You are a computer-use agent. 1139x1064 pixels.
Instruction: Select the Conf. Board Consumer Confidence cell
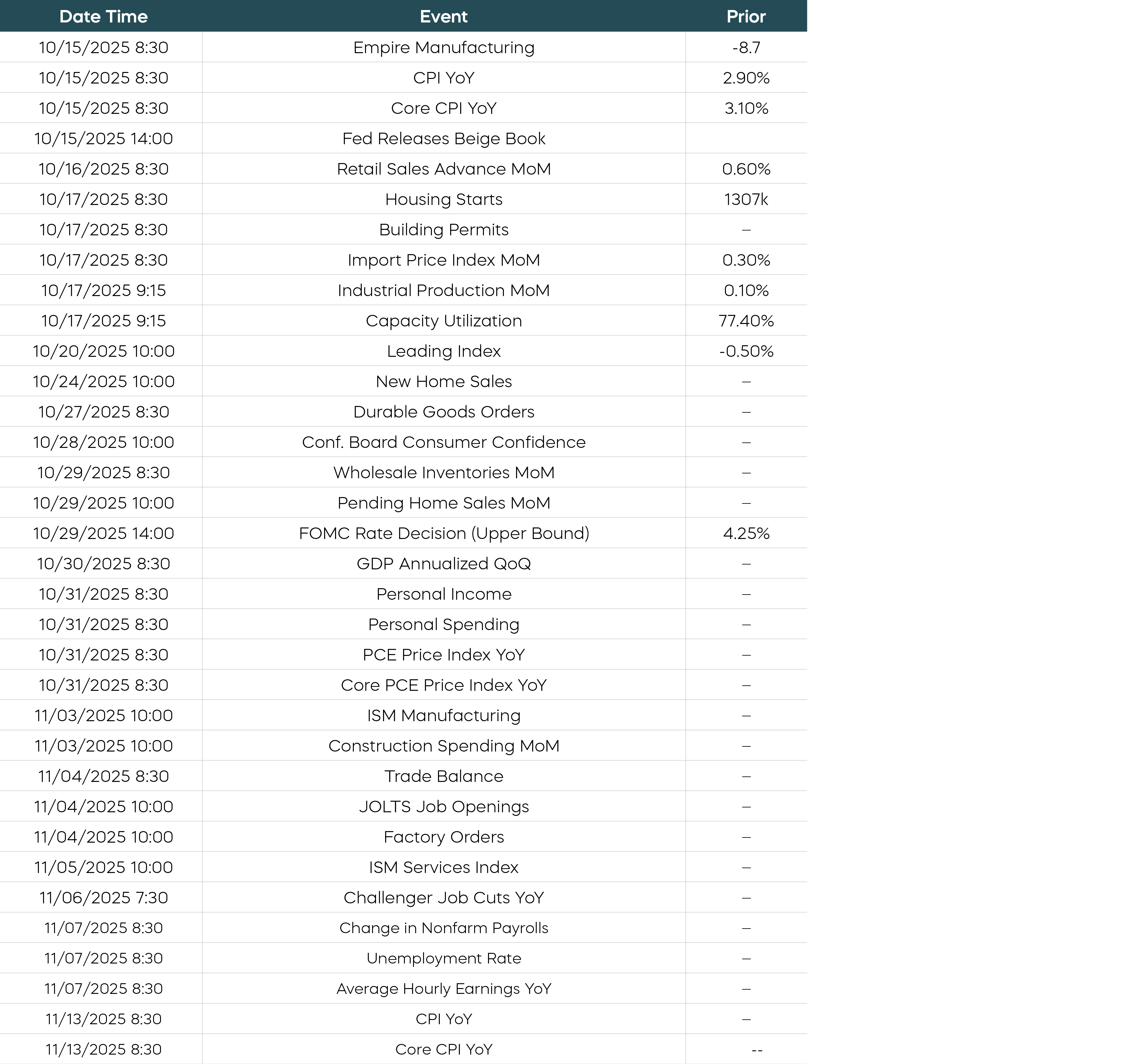click(x=443, y=442)
